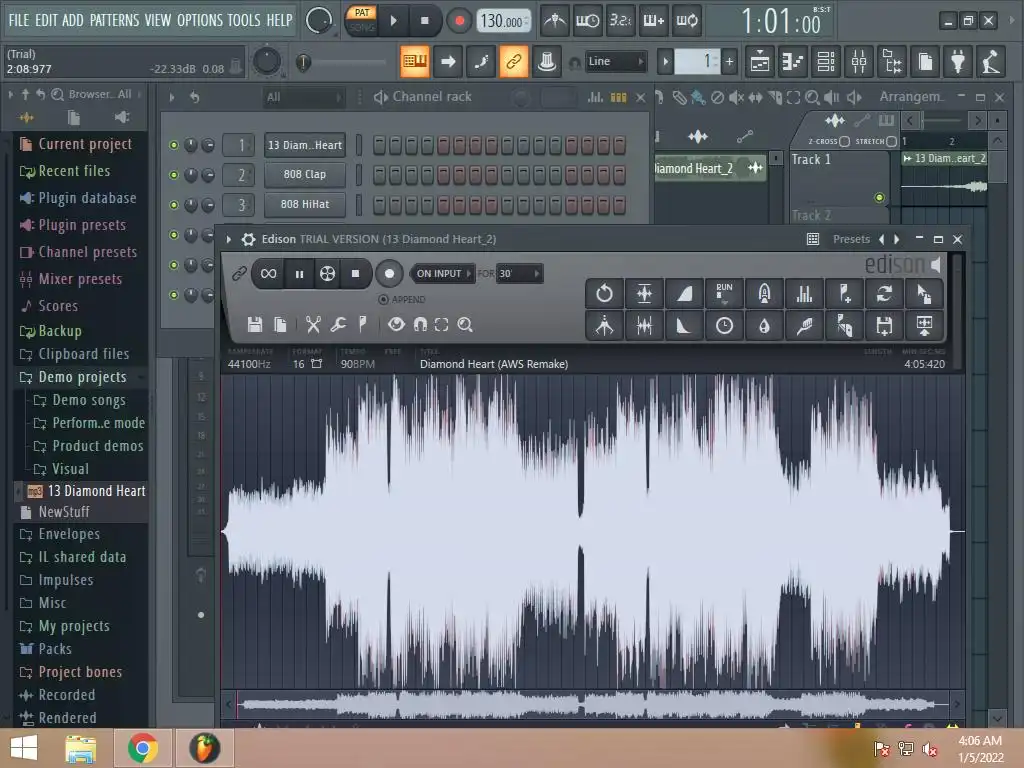Click Edison's save file floppy icon
Viewport: 1024px width, 768px height.
tap(255, 325)
